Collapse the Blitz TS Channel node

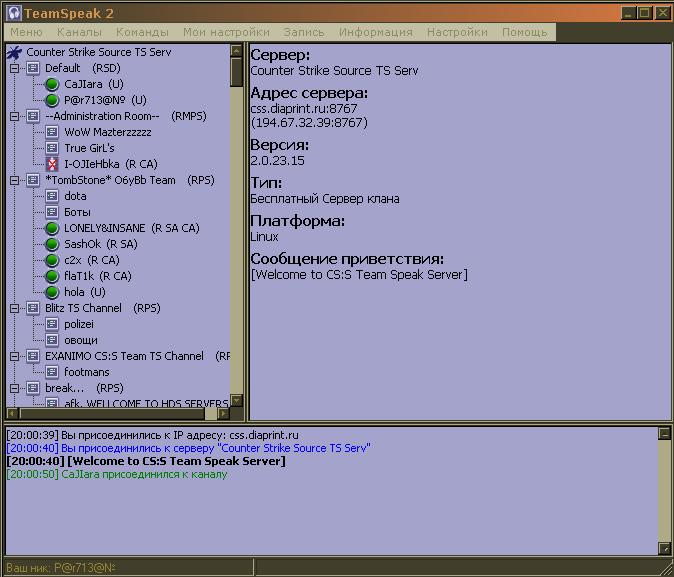click(14, 308)
